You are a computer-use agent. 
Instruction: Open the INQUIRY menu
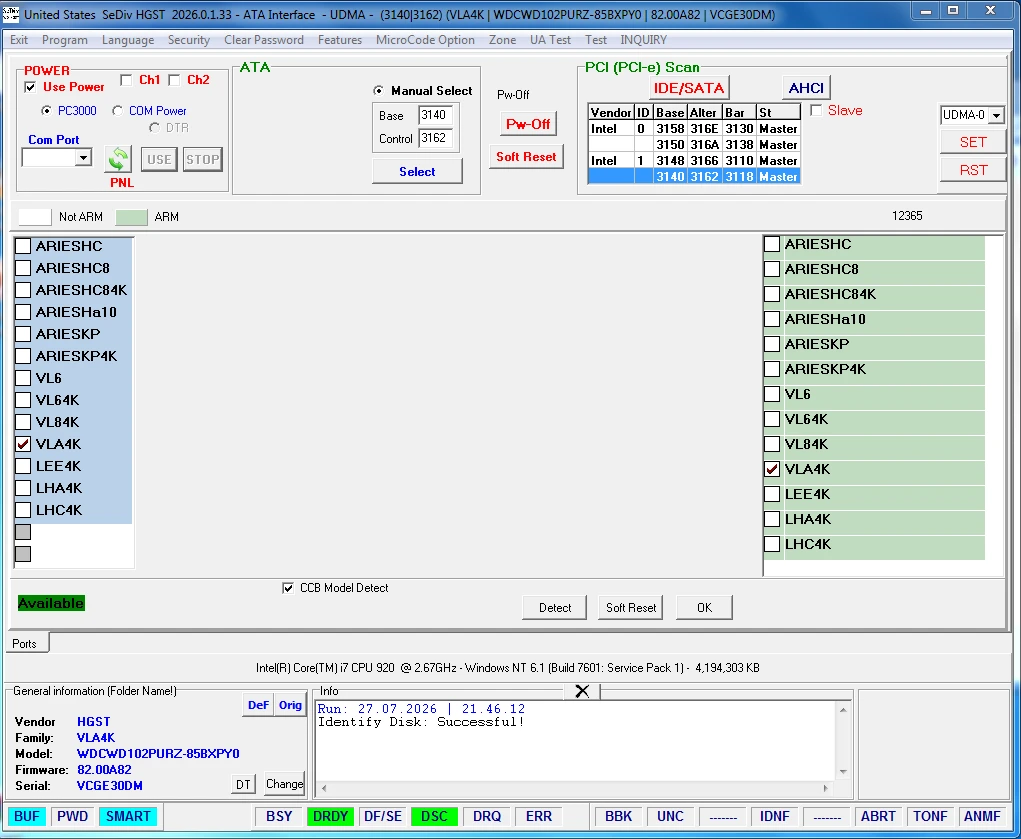point(643,40)
